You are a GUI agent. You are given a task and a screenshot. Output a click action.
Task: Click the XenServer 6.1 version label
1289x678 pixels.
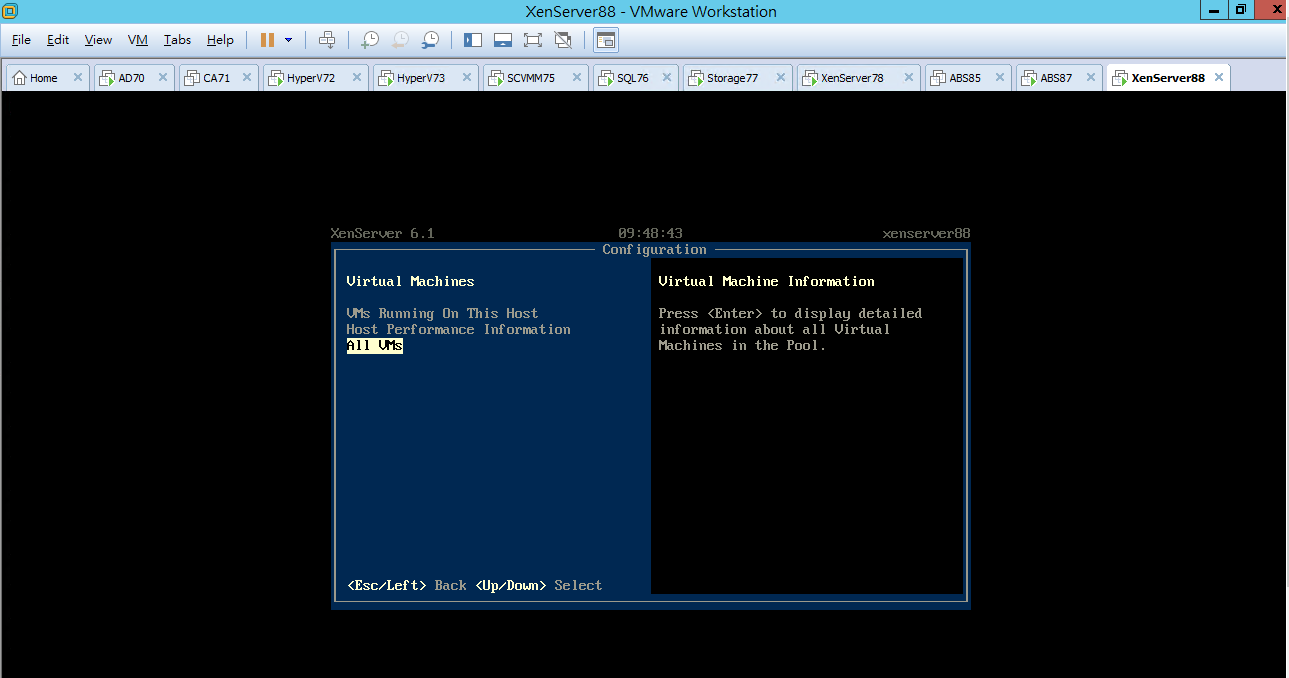pos(382,233)
